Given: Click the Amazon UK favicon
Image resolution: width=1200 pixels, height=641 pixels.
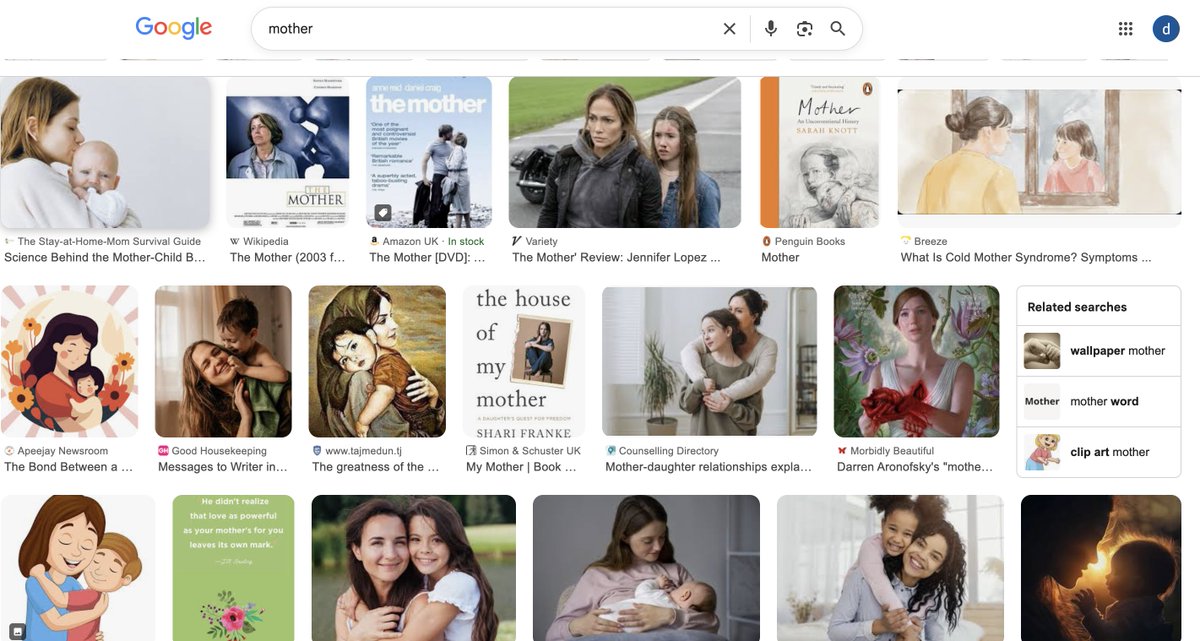Looking at the screenshot, I should (x=375, y=242).
